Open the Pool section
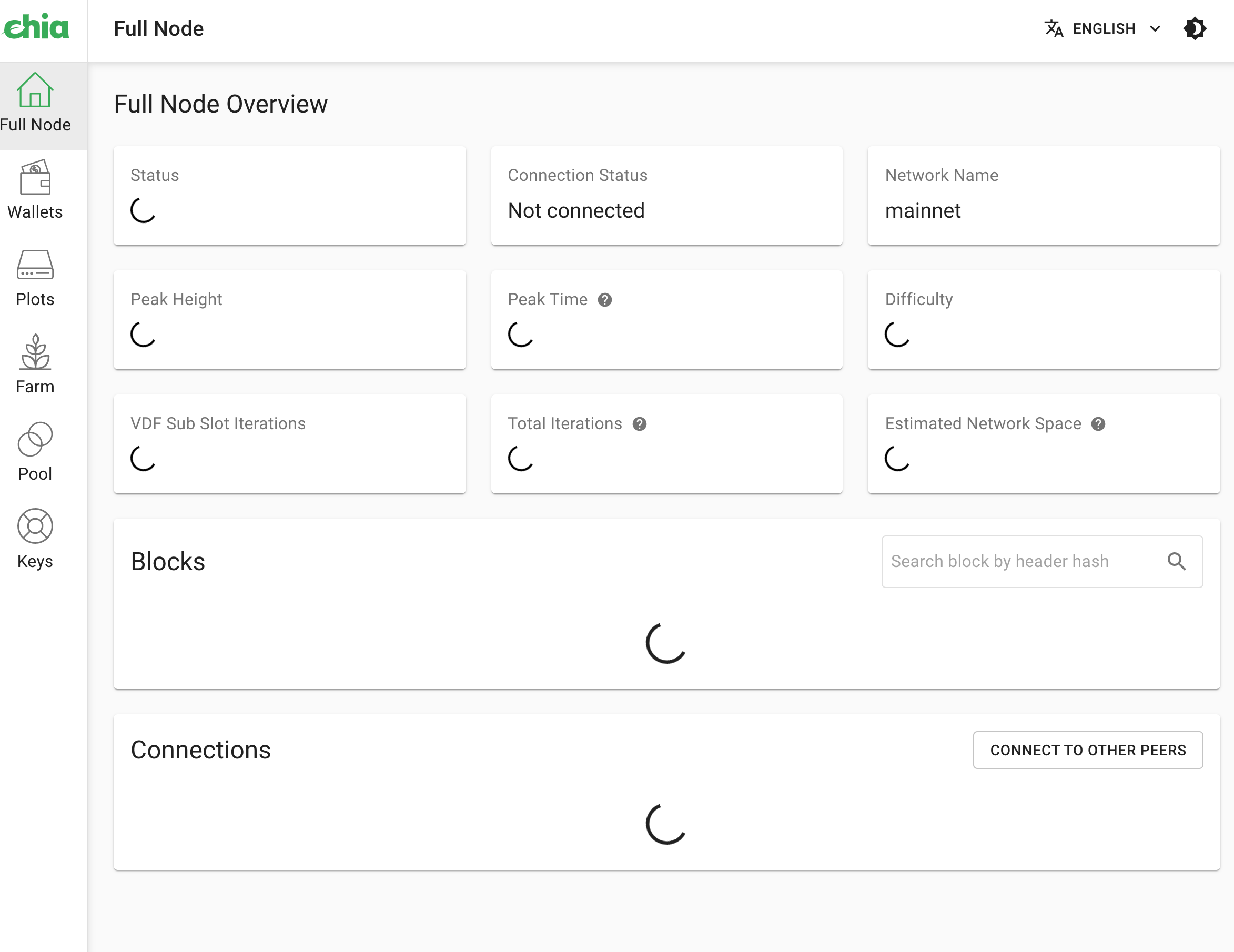Viewport: 1234px width, 952px height. [x=35, y=452]
